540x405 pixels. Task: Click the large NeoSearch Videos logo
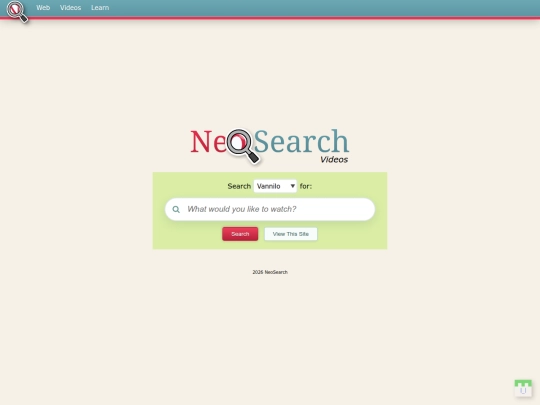tap(270, 146)
